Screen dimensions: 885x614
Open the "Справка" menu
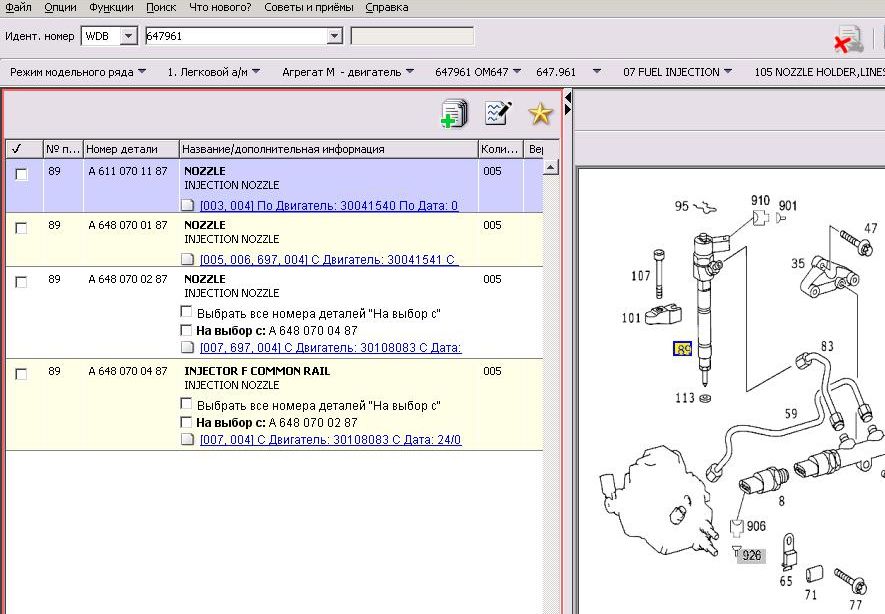(386, 7)
